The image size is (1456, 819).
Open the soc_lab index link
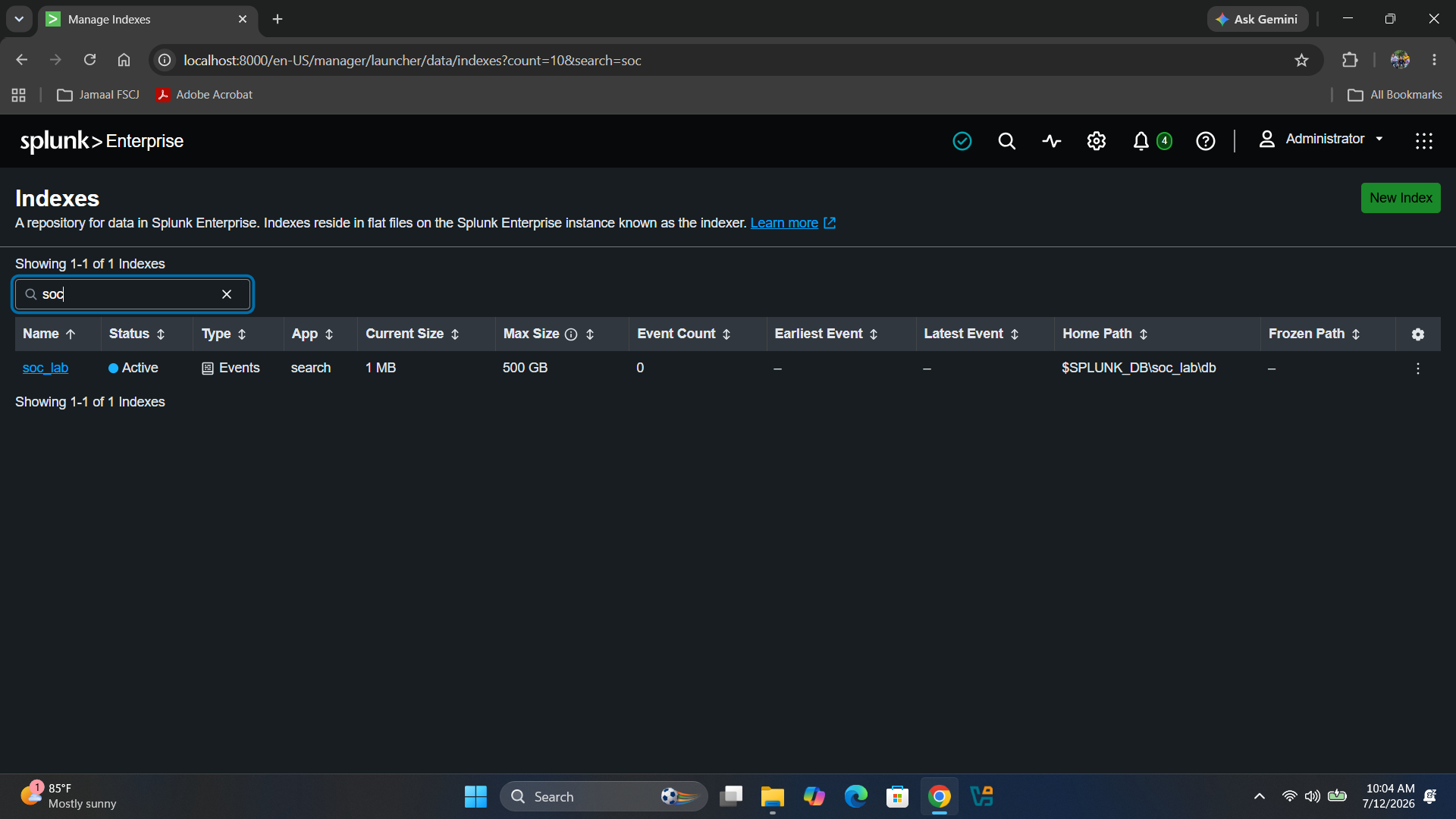(45, 368)
